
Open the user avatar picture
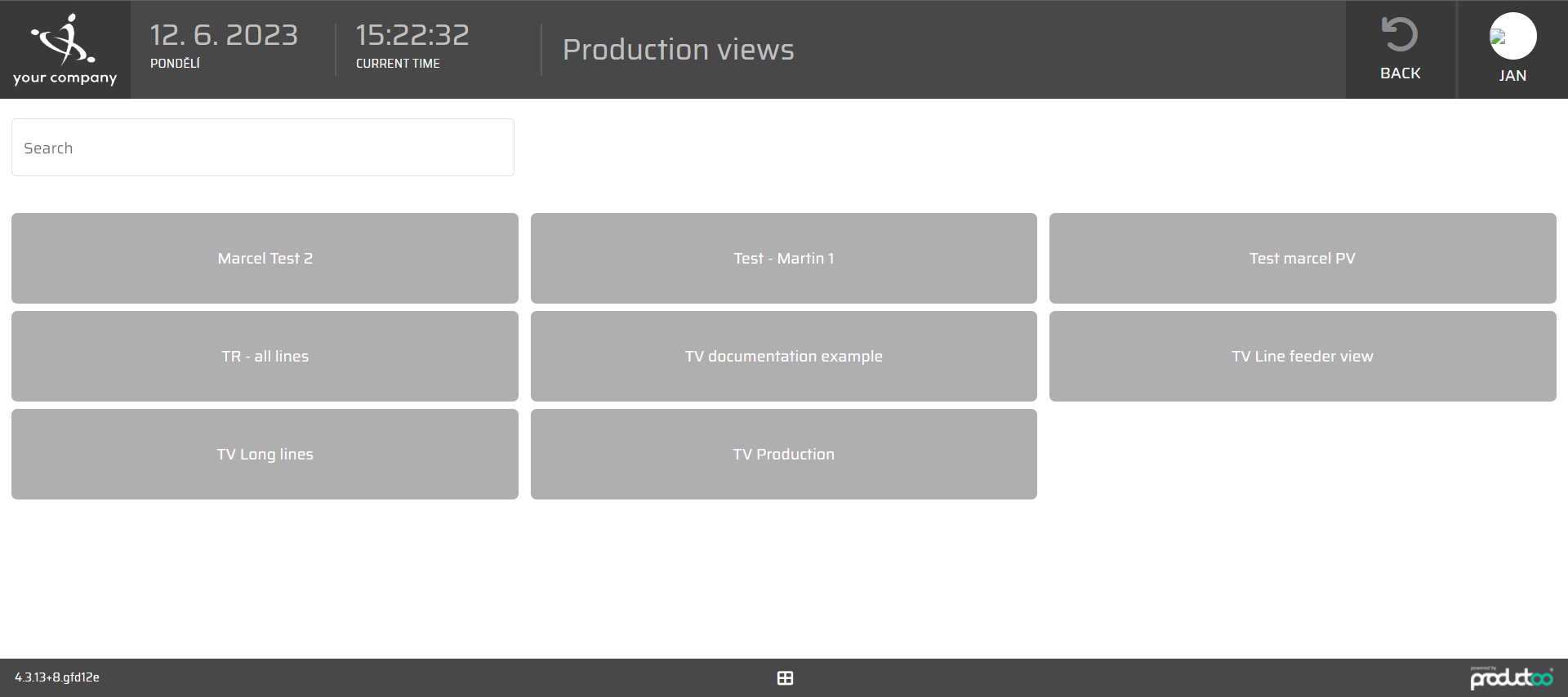click(x=1512, y=37)
